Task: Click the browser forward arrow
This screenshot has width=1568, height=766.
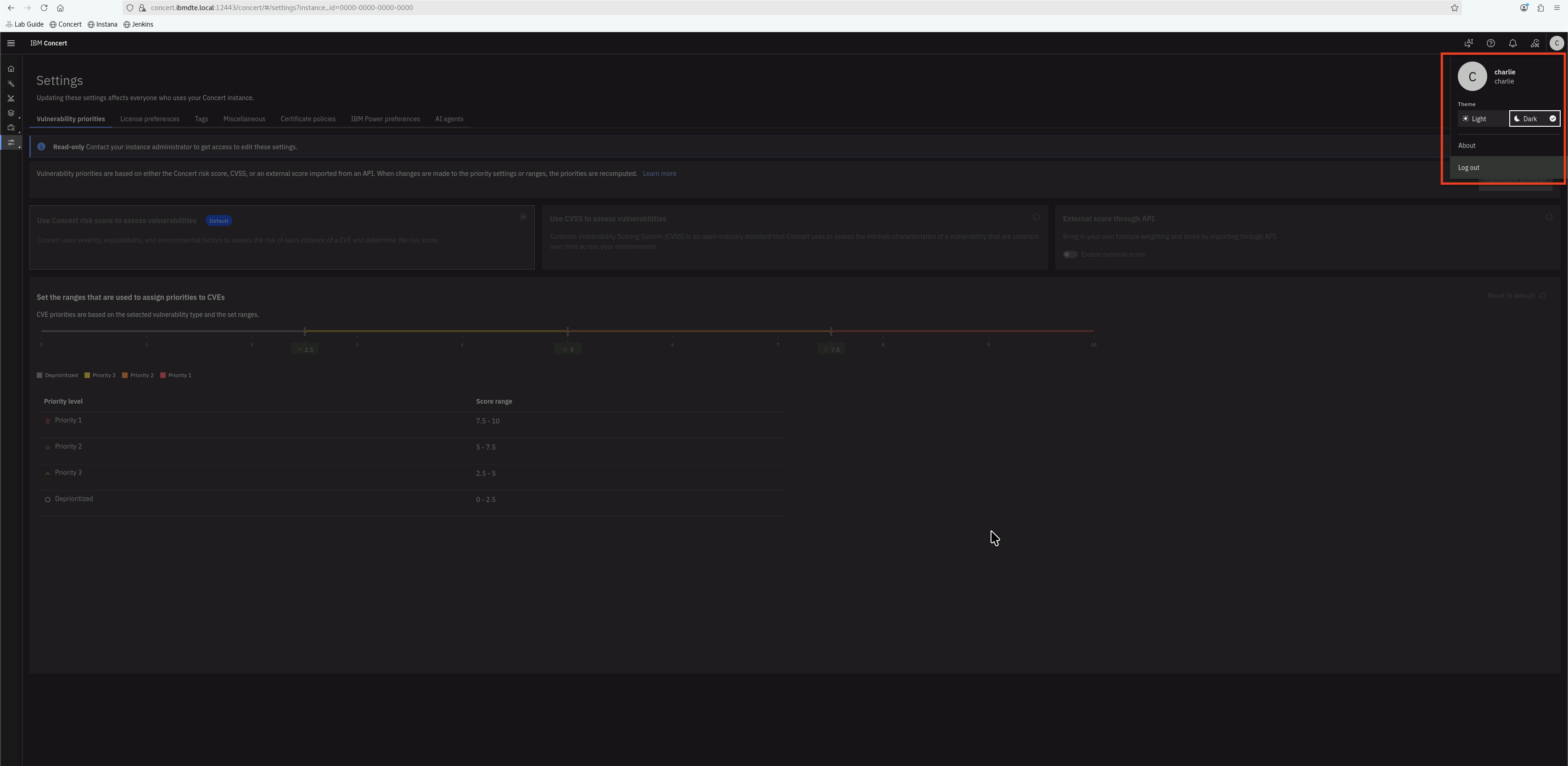Action: 28,8
